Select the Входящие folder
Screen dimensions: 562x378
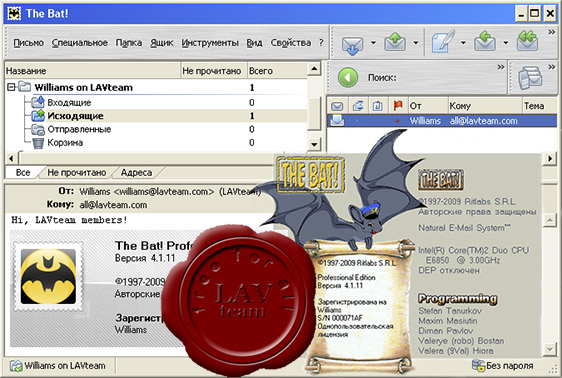(x=69, y=103)
